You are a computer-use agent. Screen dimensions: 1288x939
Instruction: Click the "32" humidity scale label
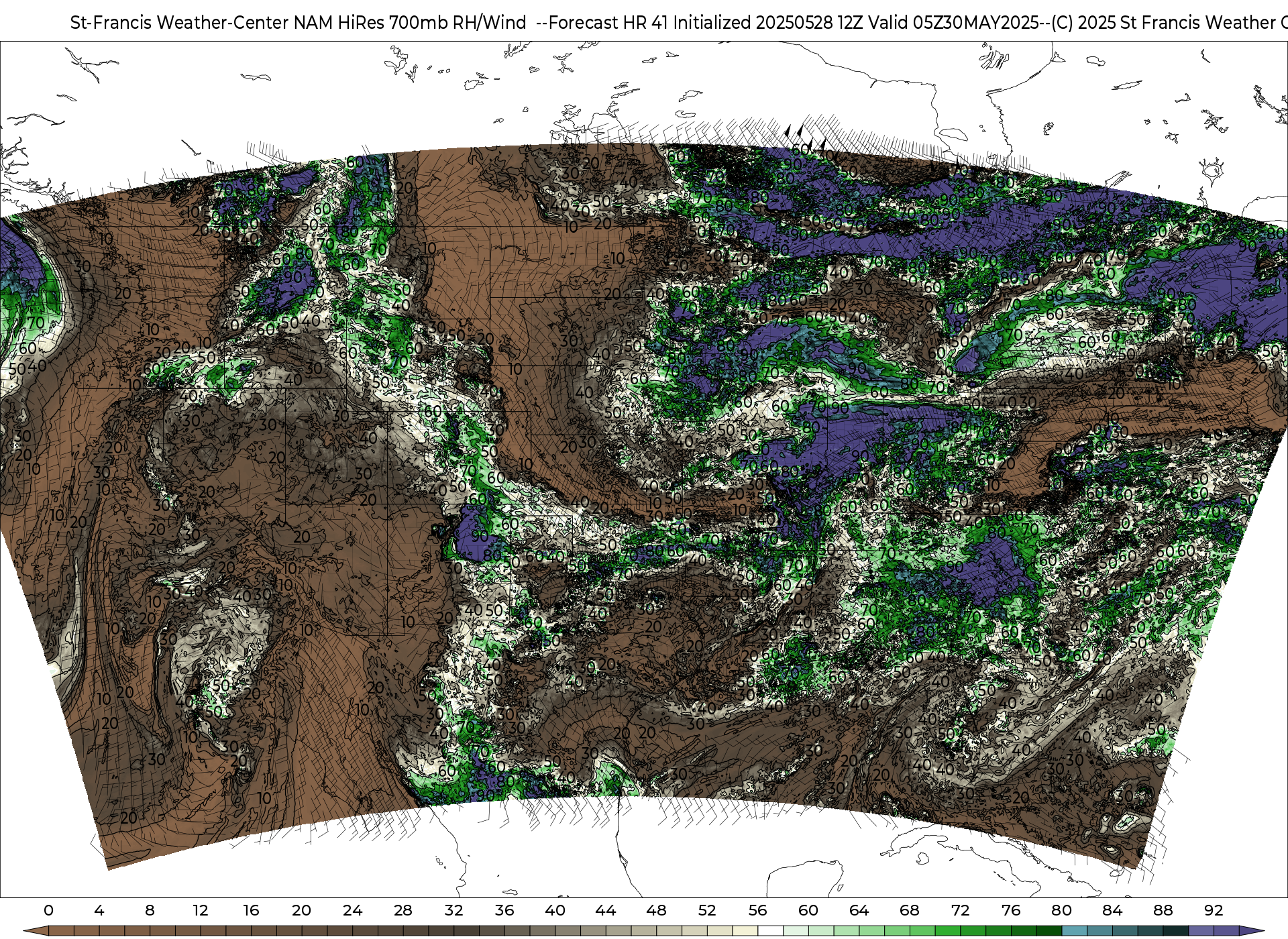pyautogui.click(x=453, y=910)
